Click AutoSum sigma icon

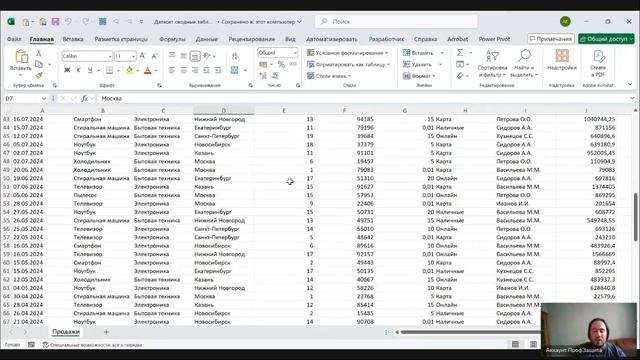460,53
